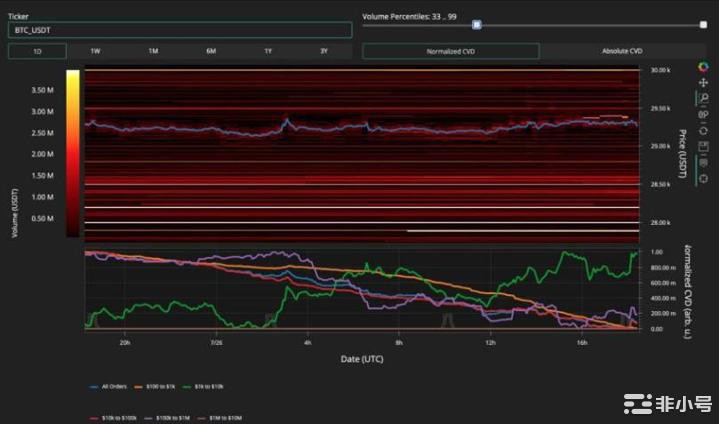
Task: Switch to the 1W time range
Action: [x=95, y=51]
